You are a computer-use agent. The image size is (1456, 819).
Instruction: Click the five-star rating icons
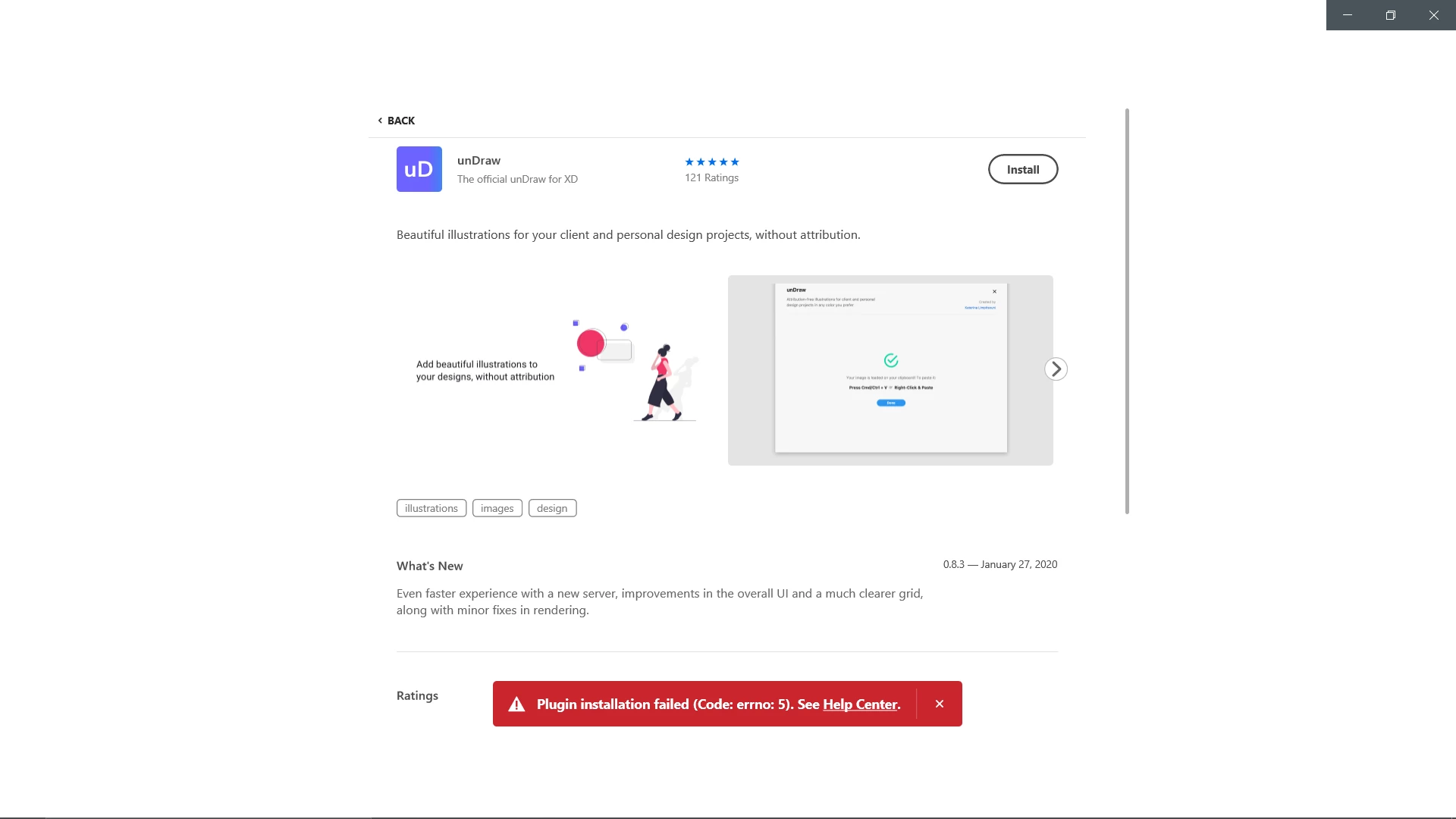click(x=711, y=162)
